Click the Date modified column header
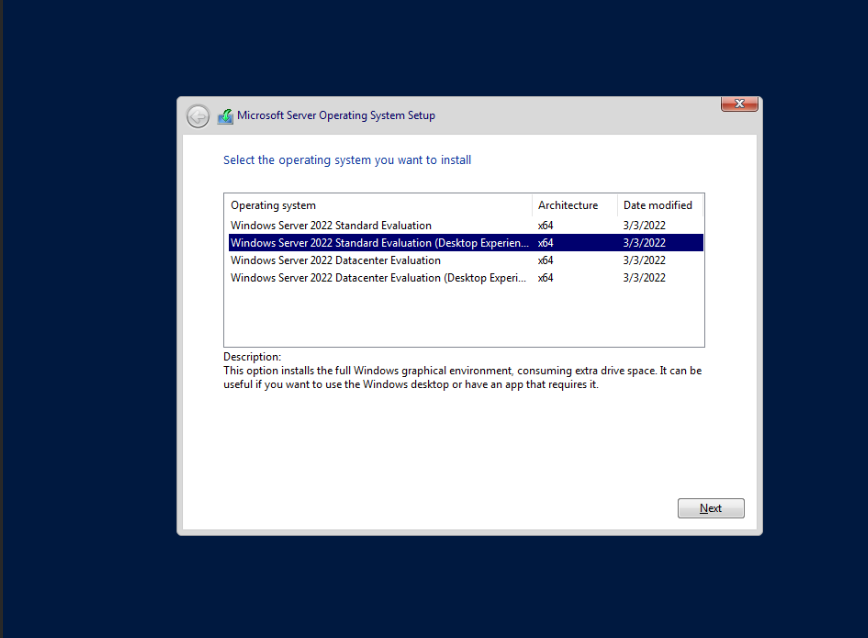Screen dimensions: 868x638 point(657,205)
